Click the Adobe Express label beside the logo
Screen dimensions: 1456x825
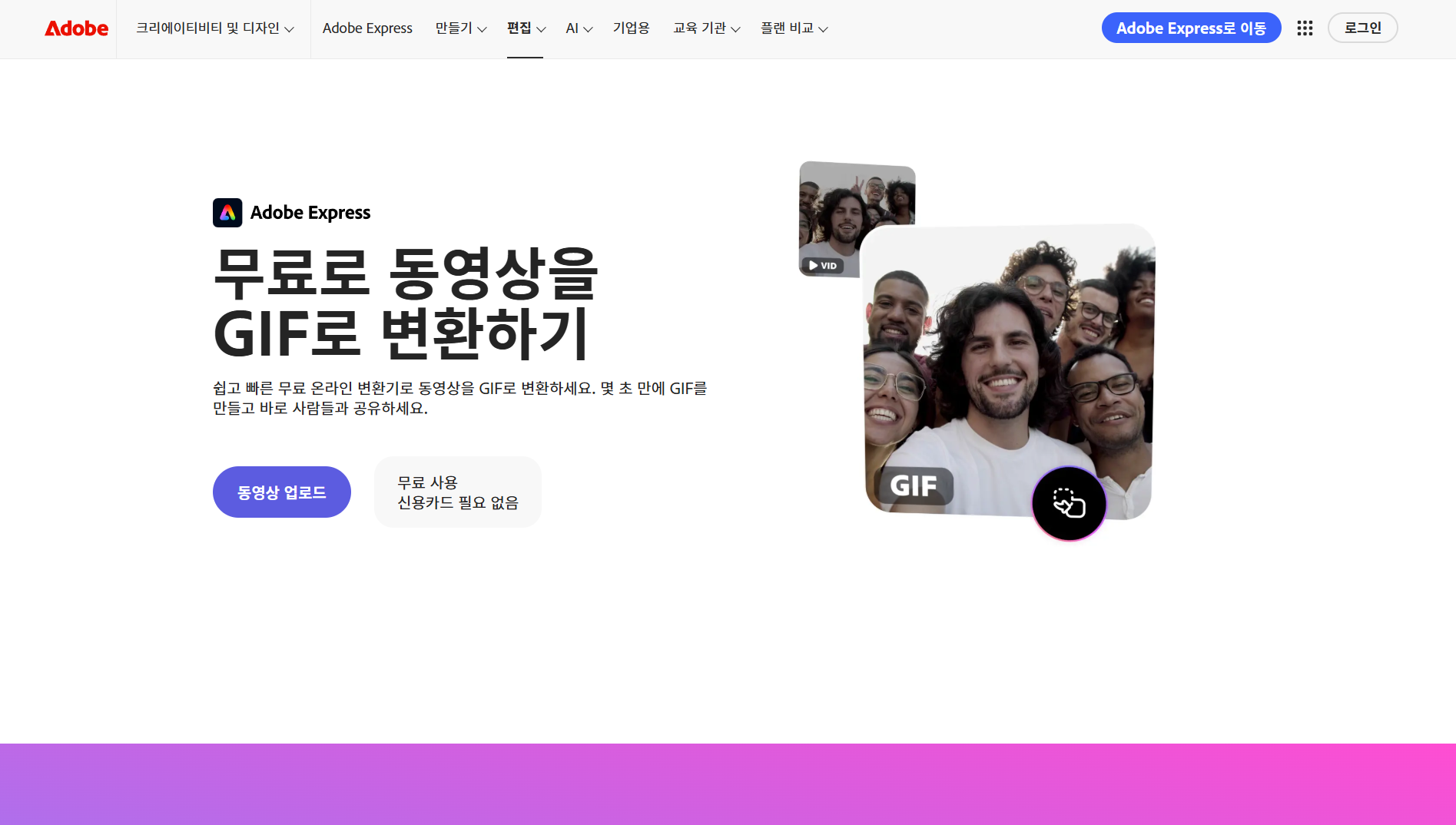[310, 213]
